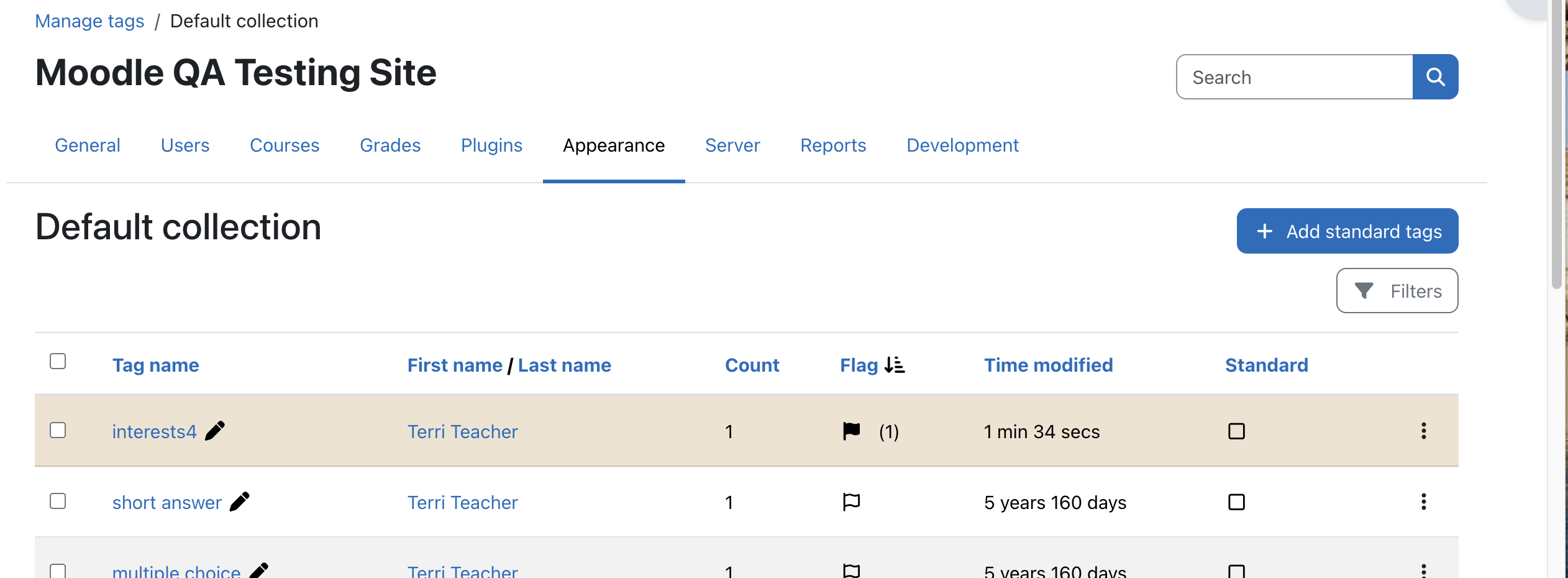The height and width of the screenshot is (578, 1568).
Task: Switch to the Grades tab
Action: [x=390, y=145]
